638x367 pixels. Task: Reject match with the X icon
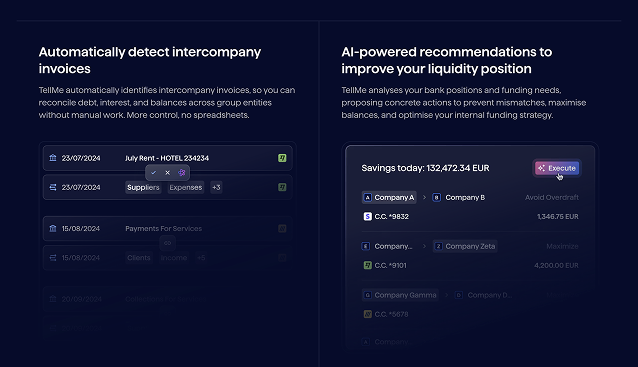pos(168,173)
